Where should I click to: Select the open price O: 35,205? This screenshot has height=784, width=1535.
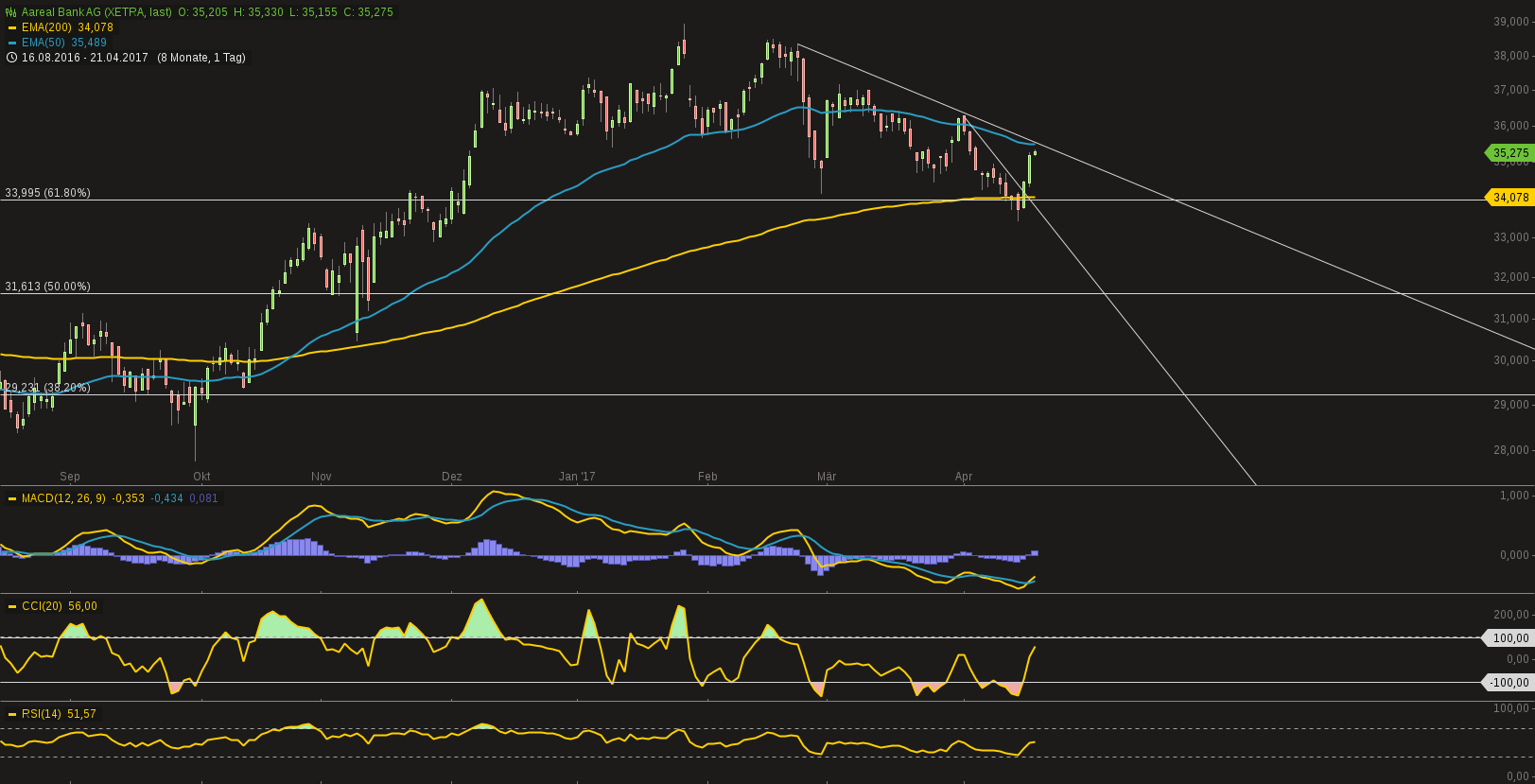click(x=203, y=12)
